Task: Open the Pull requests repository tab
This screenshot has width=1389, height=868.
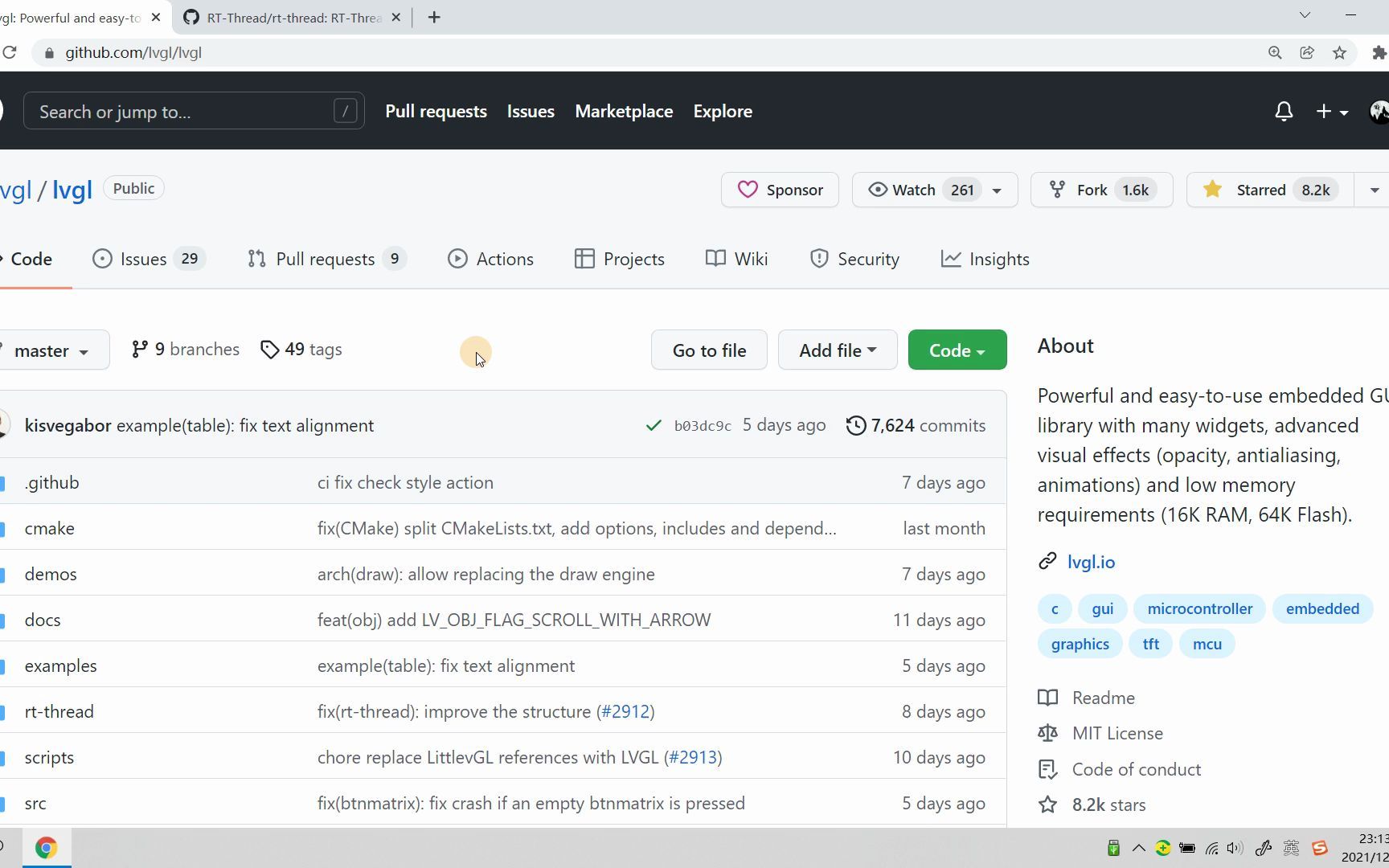Action: [x=326, y=259]
